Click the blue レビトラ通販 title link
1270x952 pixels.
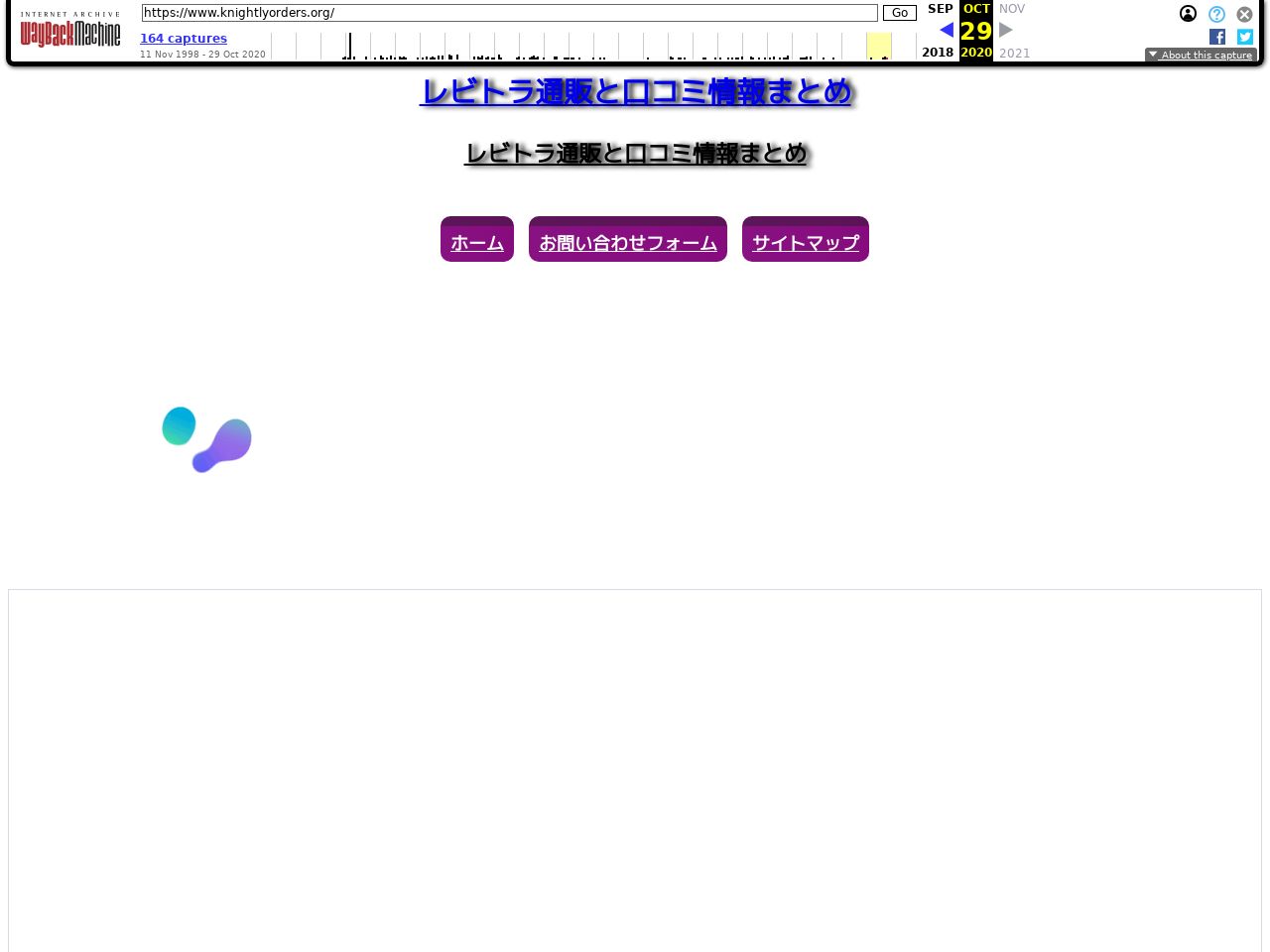[636, 91]
